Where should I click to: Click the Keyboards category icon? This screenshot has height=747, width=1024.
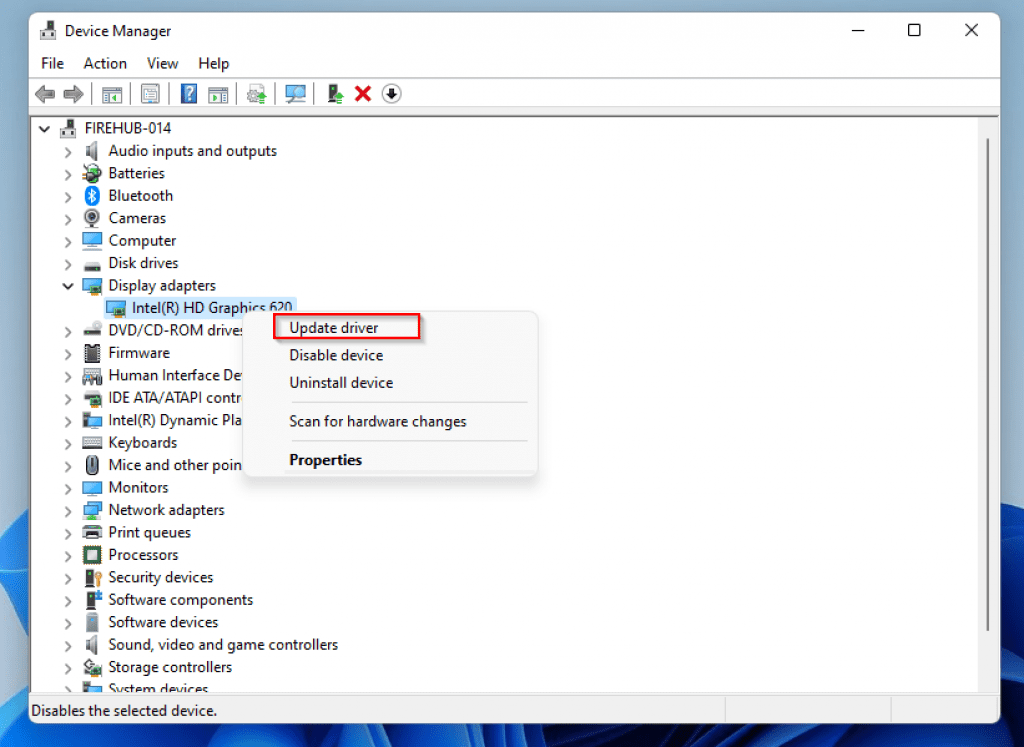[x=92, y=443]
